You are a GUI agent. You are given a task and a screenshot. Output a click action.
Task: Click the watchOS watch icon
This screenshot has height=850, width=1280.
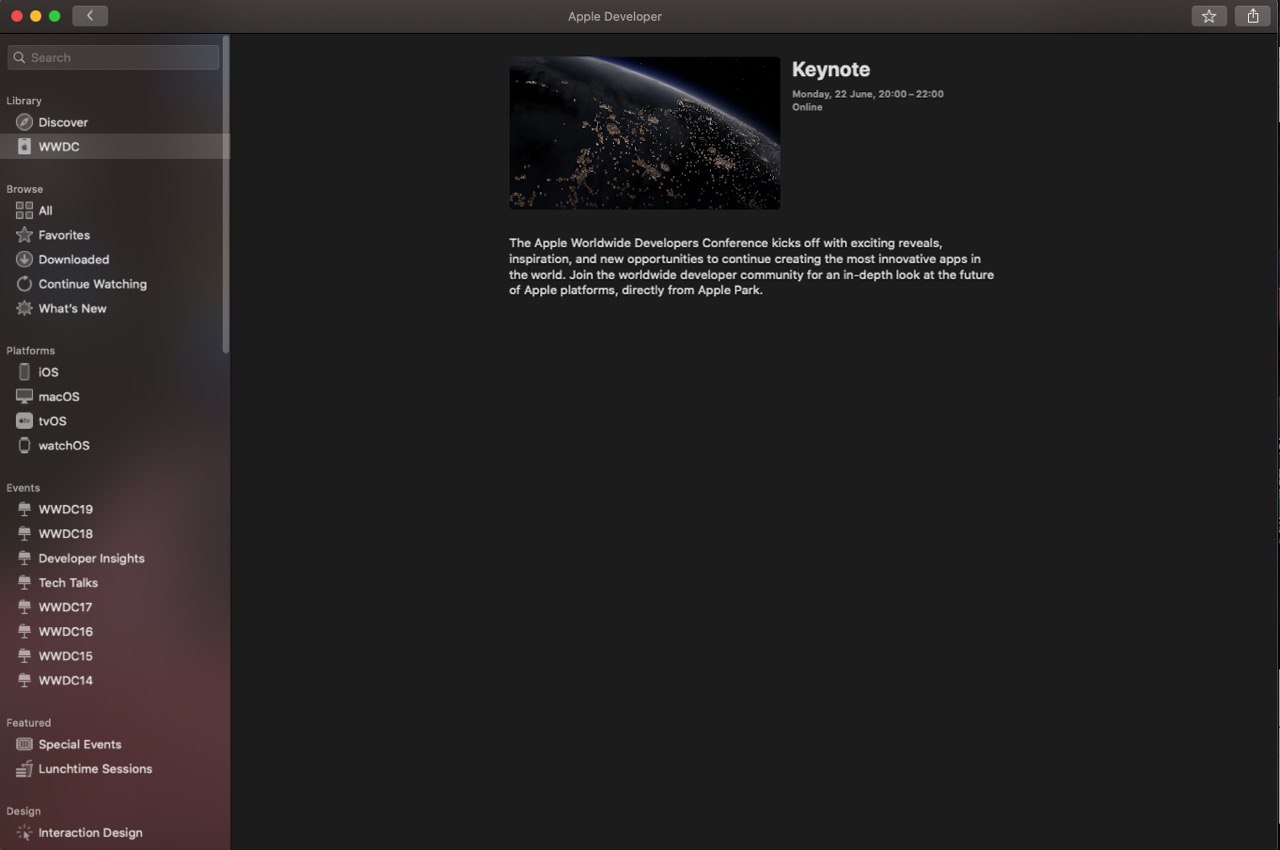[24, 446]
